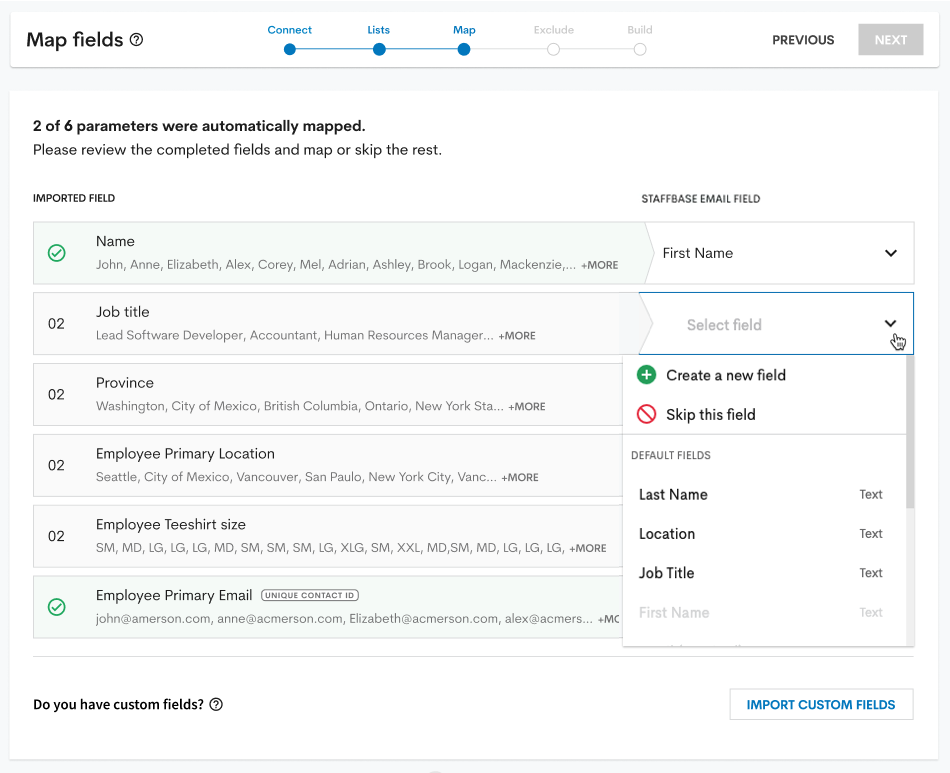
Task: Expand +MORE for Job title values
Action: [x=517, y=336]
